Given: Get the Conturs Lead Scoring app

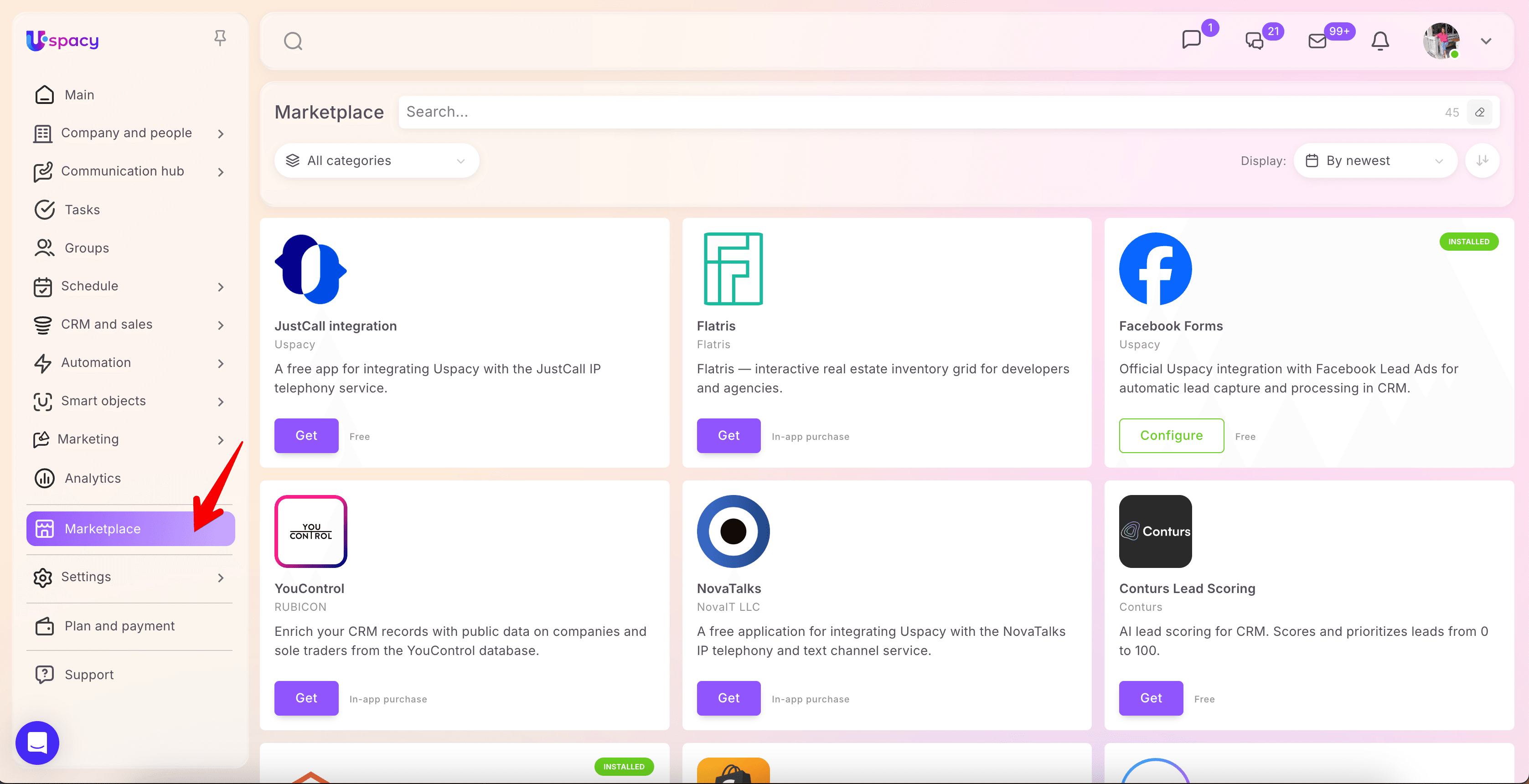Looking at the screenshot, I should click(1152, 698).
